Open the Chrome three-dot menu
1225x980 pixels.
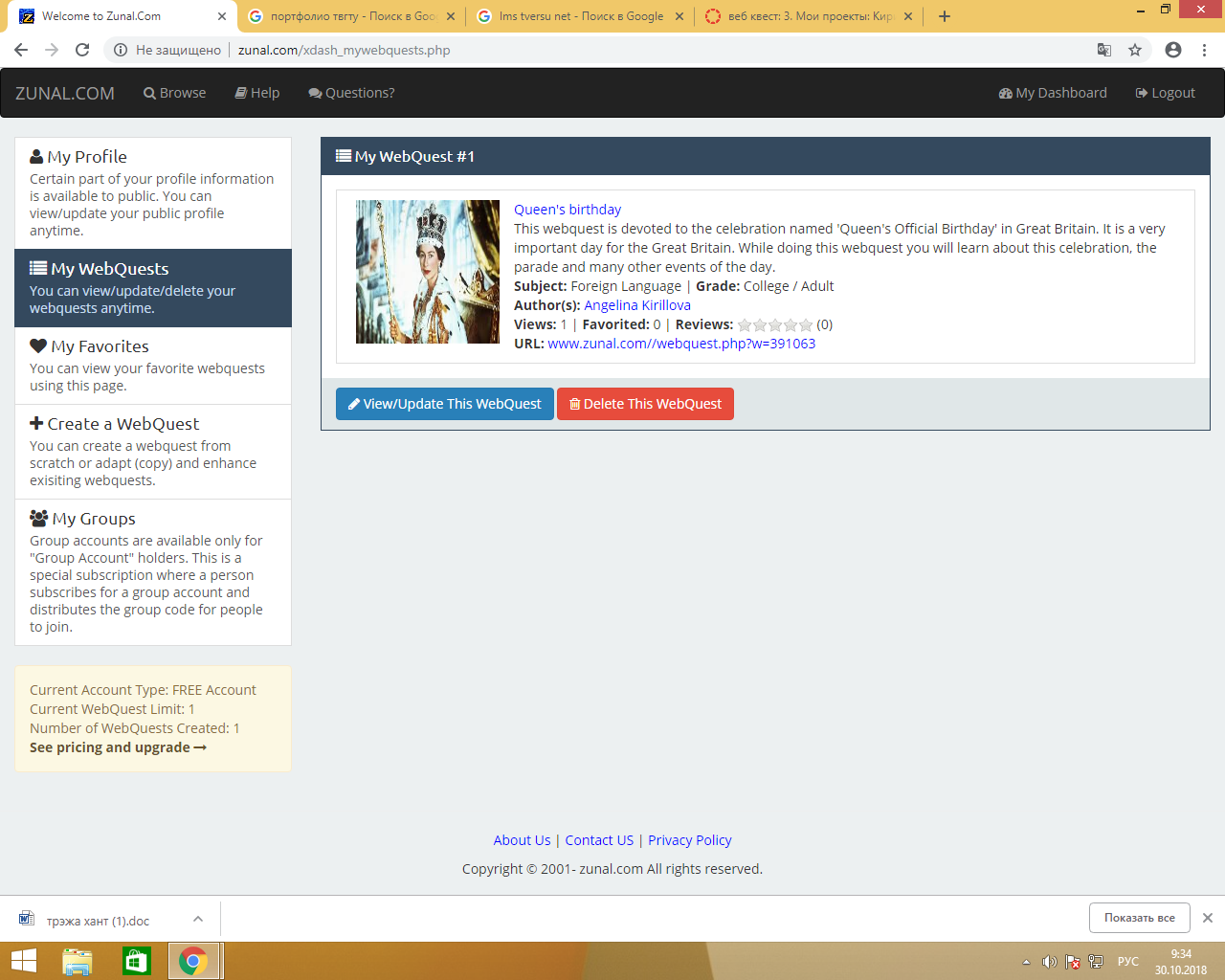(1204, 50)
